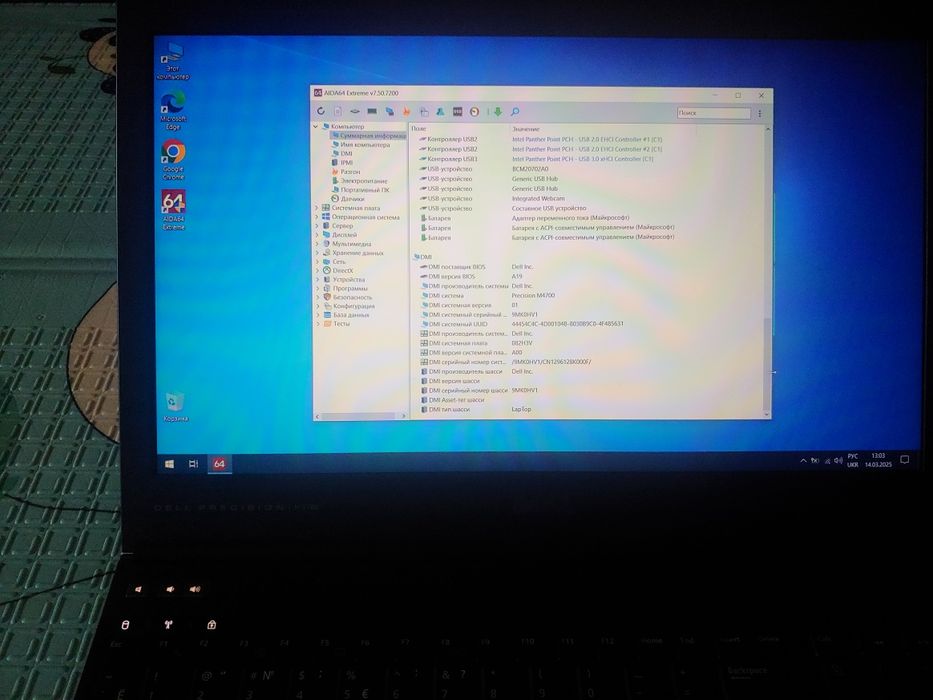933x700 pixels.
Task: Open Task View on the taskbar
Action: [193, 464]
